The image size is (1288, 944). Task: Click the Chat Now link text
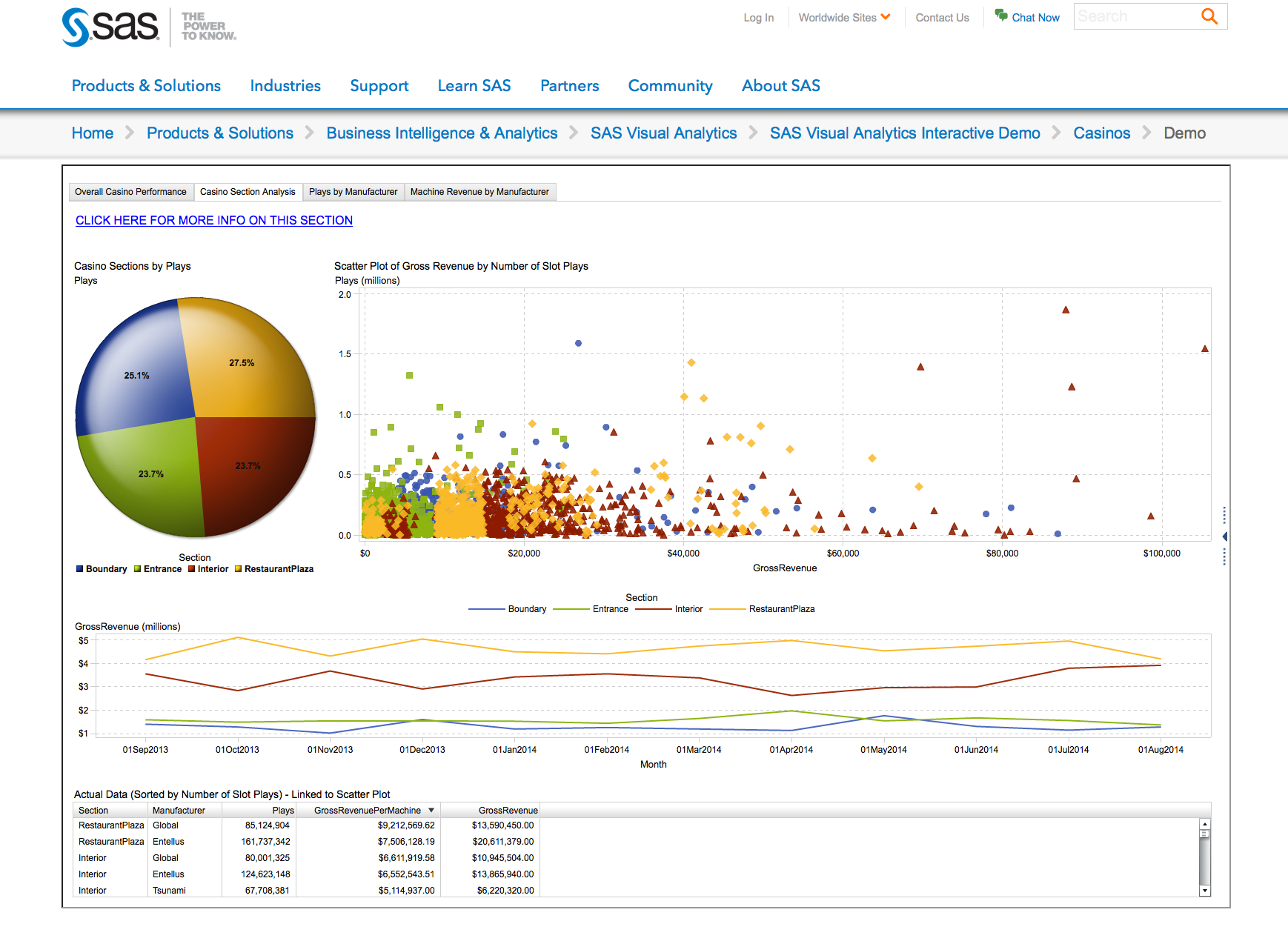tap(1035, 18)
